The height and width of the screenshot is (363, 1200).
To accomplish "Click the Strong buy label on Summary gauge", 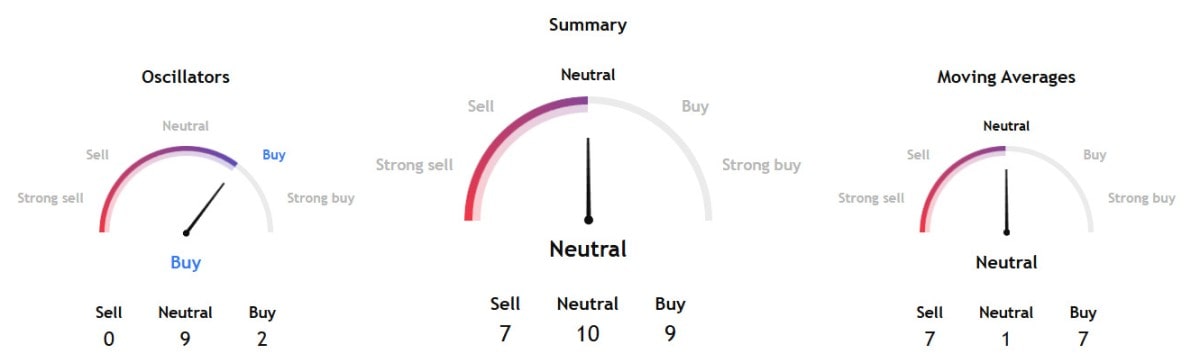I will [762, 165].
